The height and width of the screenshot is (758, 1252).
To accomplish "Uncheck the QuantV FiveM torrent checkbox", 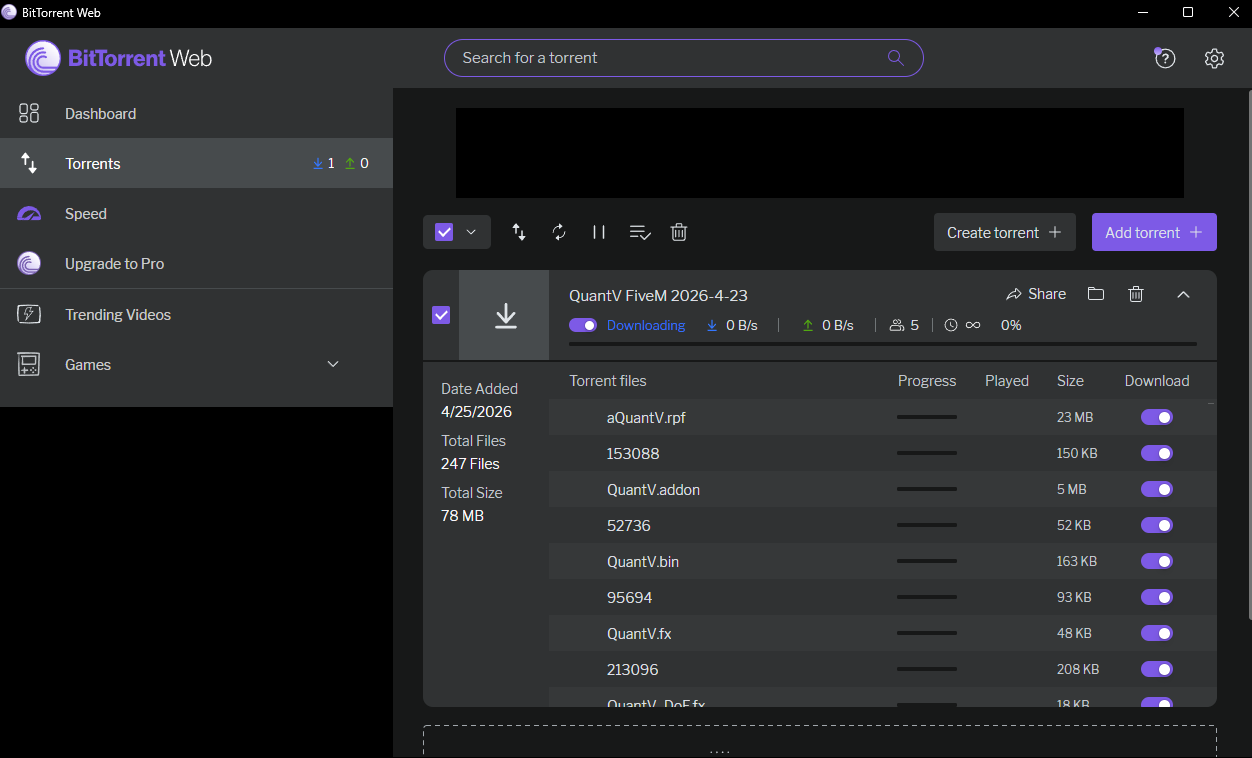I will (x=441, y=315).
